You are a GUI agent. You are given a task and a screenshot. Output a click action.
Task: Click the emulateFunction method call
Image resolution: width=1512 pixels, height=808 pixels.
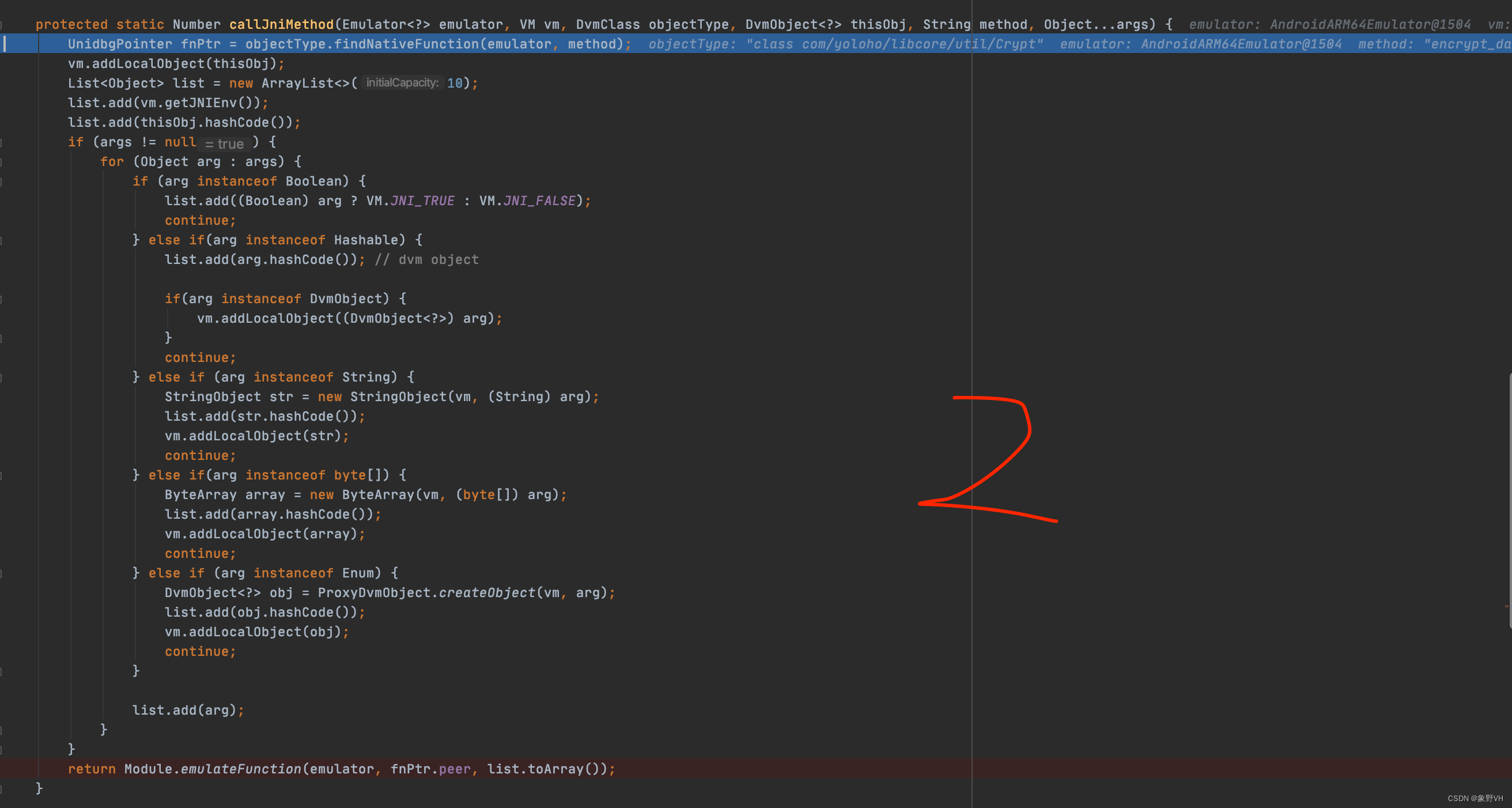pos(241,769)
